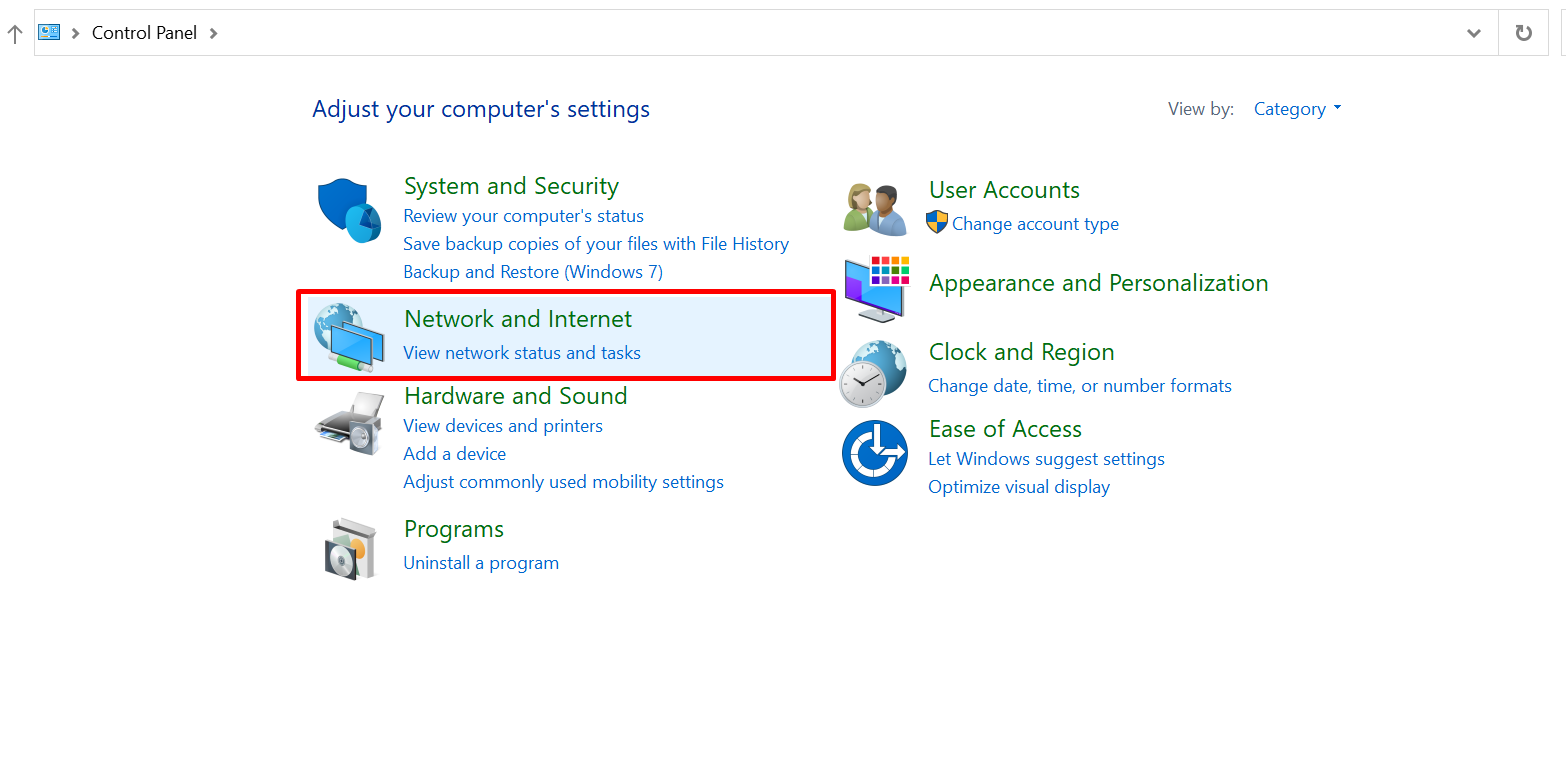Click Change account type link
The height and width of the screenshot is (757, 1566).
click(x=1035, y=224)
